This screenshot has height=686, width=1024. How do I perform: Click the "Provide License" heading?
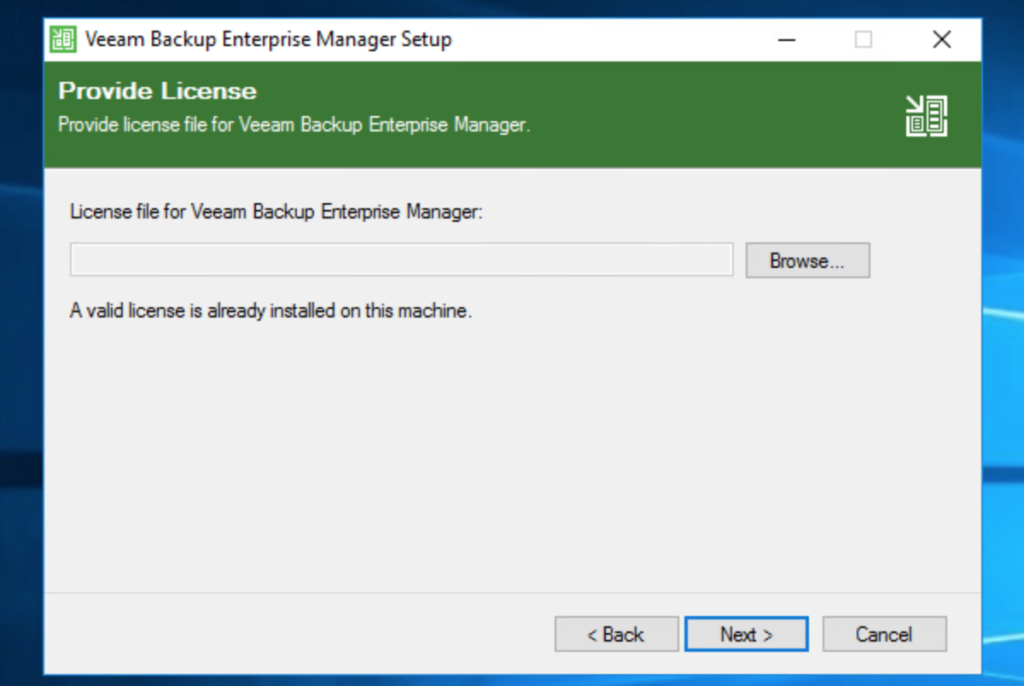[x=157, y=91]
